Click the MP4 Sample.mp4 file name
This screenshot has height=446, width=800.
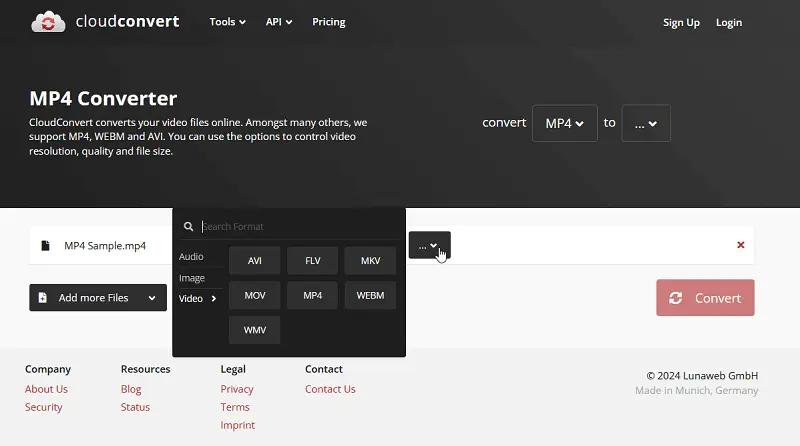[105, 245]
